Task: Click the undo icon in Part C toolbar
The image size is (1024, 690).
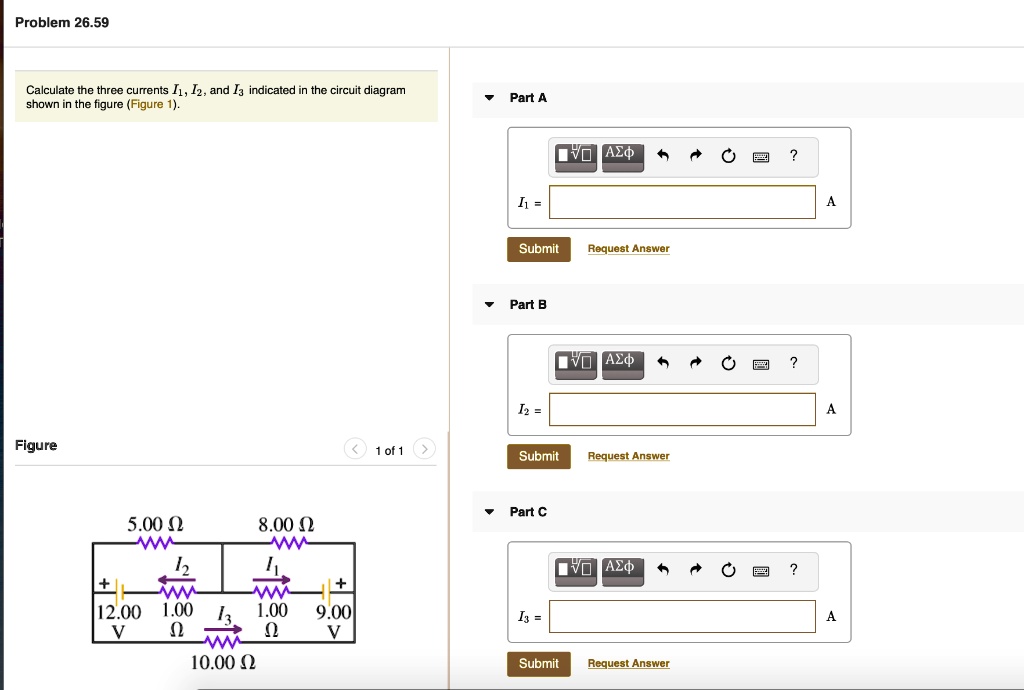Action: [x=662, y=569]
